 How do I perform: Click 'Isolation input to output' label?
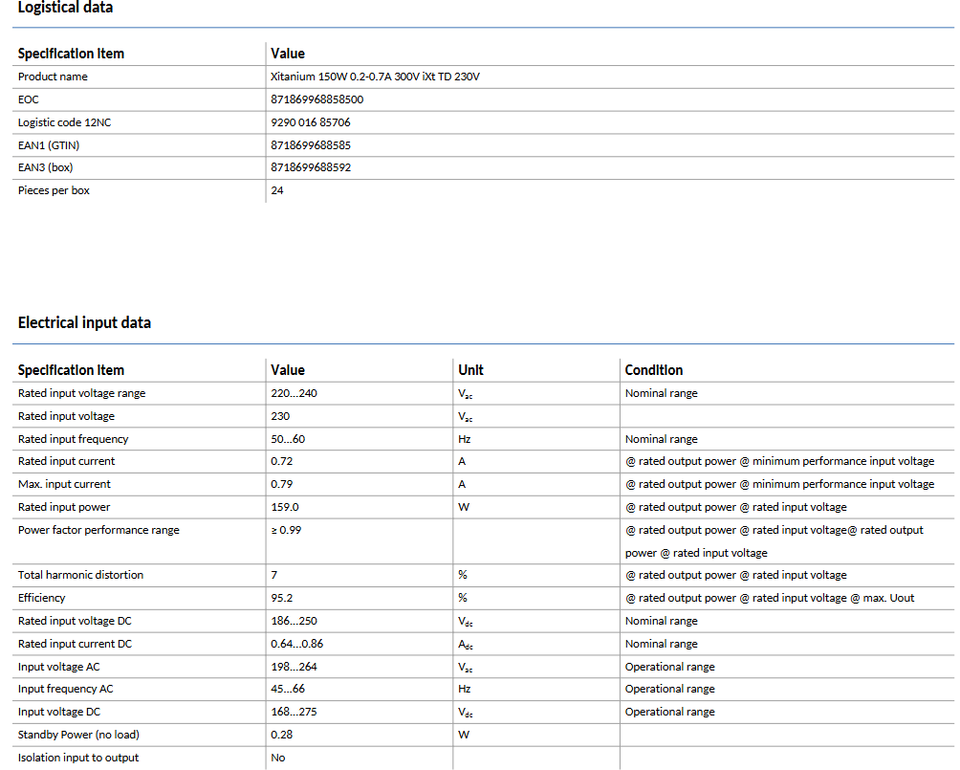[x=78, y=758]
